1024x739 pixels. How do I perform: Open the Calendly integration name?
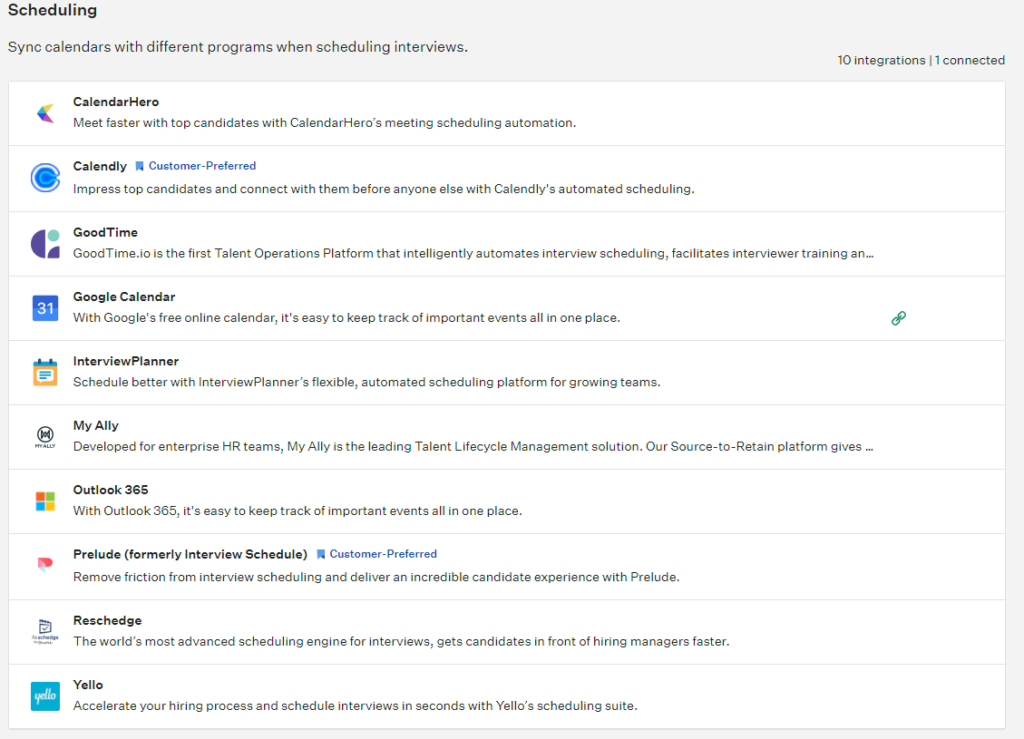tap(100, 166)
